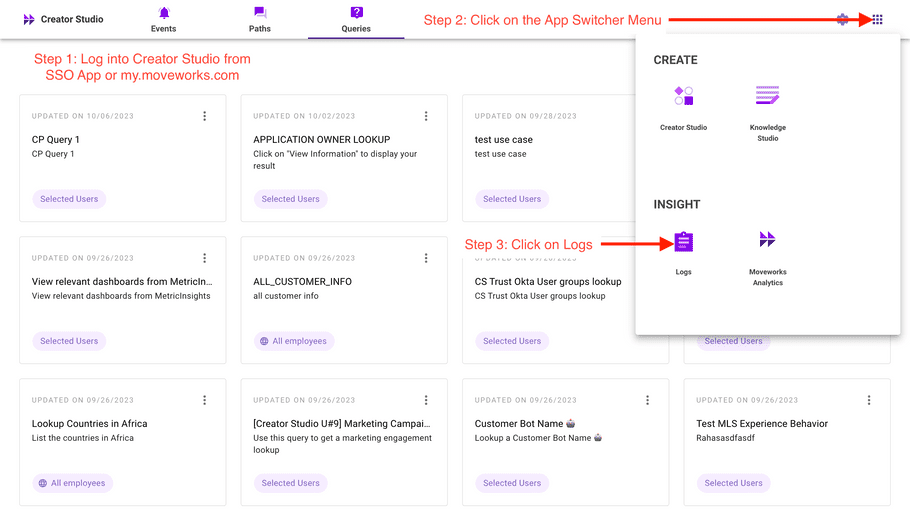Screen dimensions: 910x518
Task: Click Selected Users chip on test use case
Action: (511, 199)
